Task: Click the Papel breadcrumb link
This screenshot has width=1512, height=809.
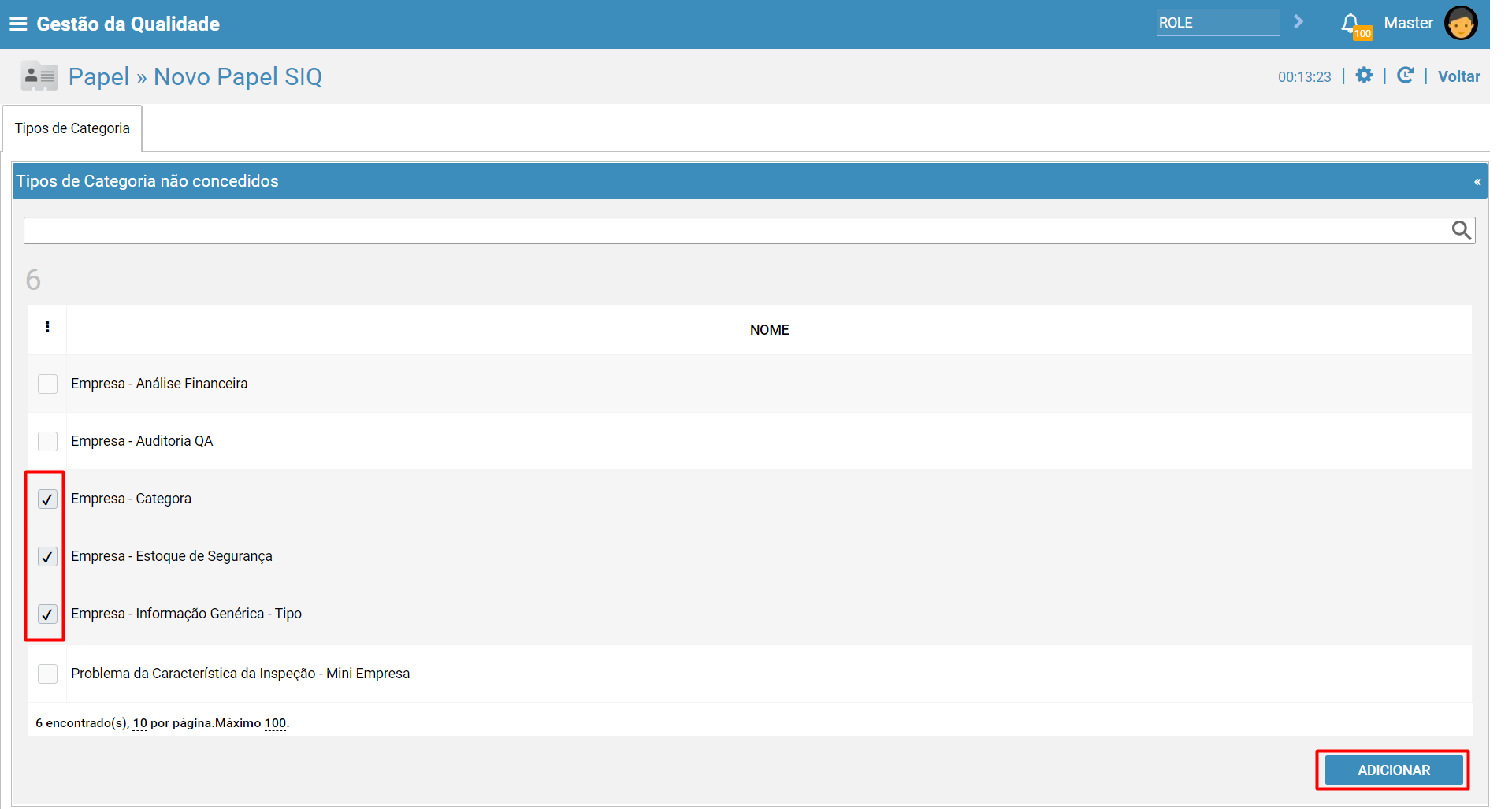Action: (98, 76)
